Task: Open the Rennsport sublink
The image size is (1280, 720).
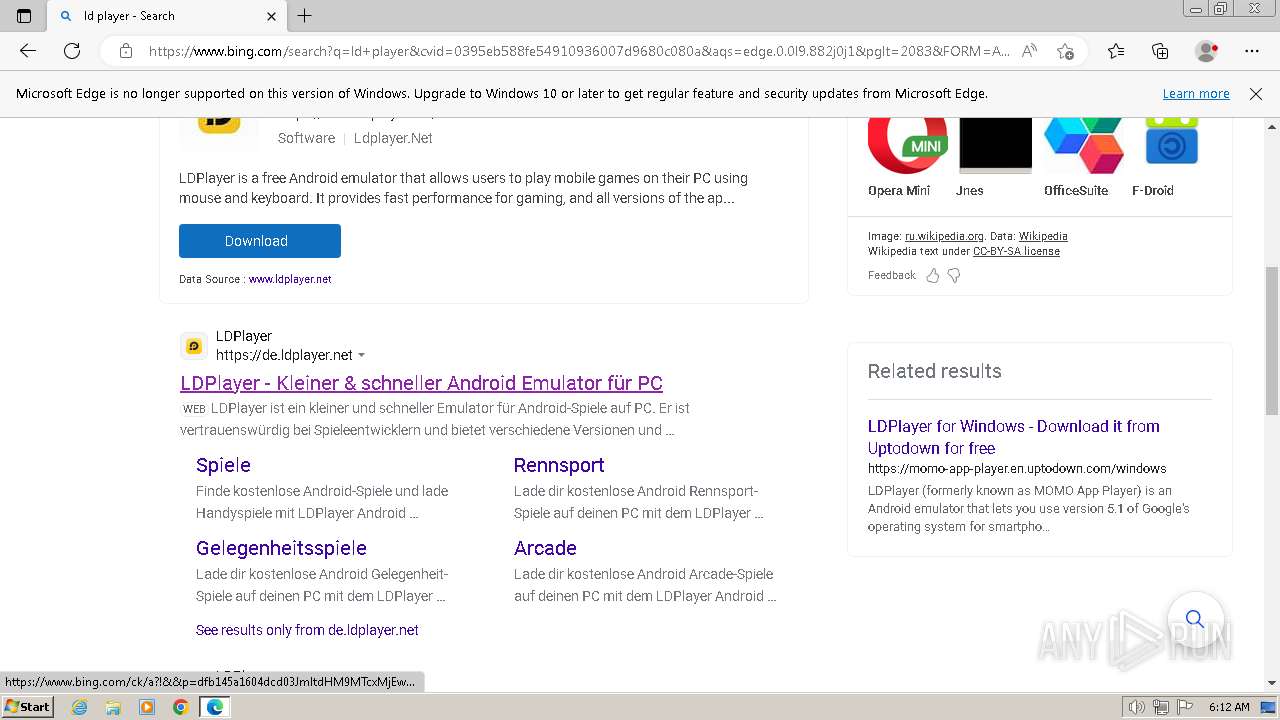Action: click(x=559, y=465)
